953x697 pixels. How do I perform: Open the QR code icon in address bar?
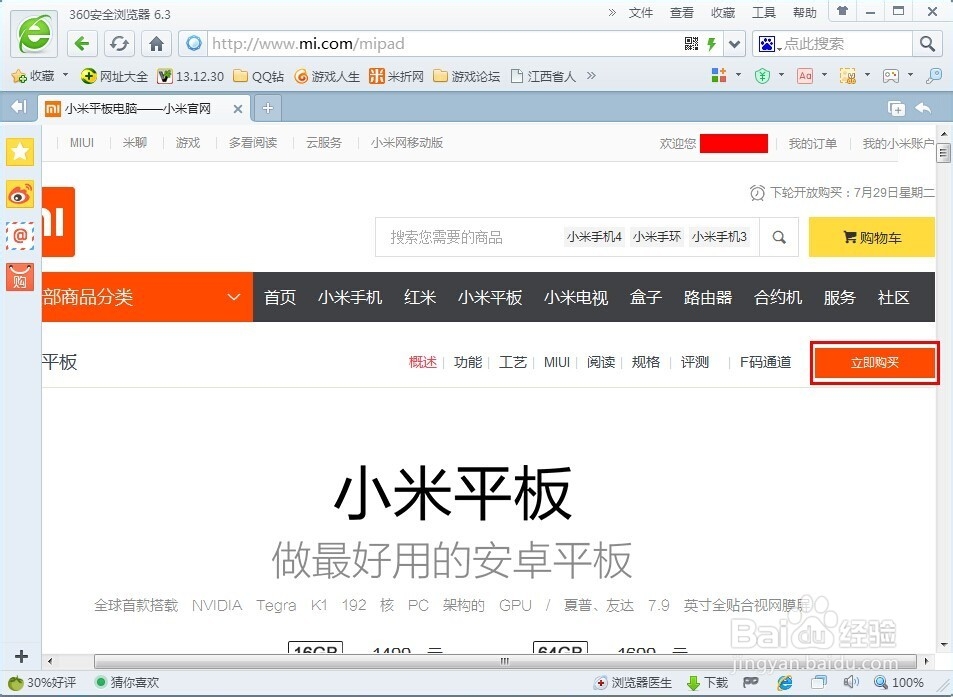click(691, 44)
